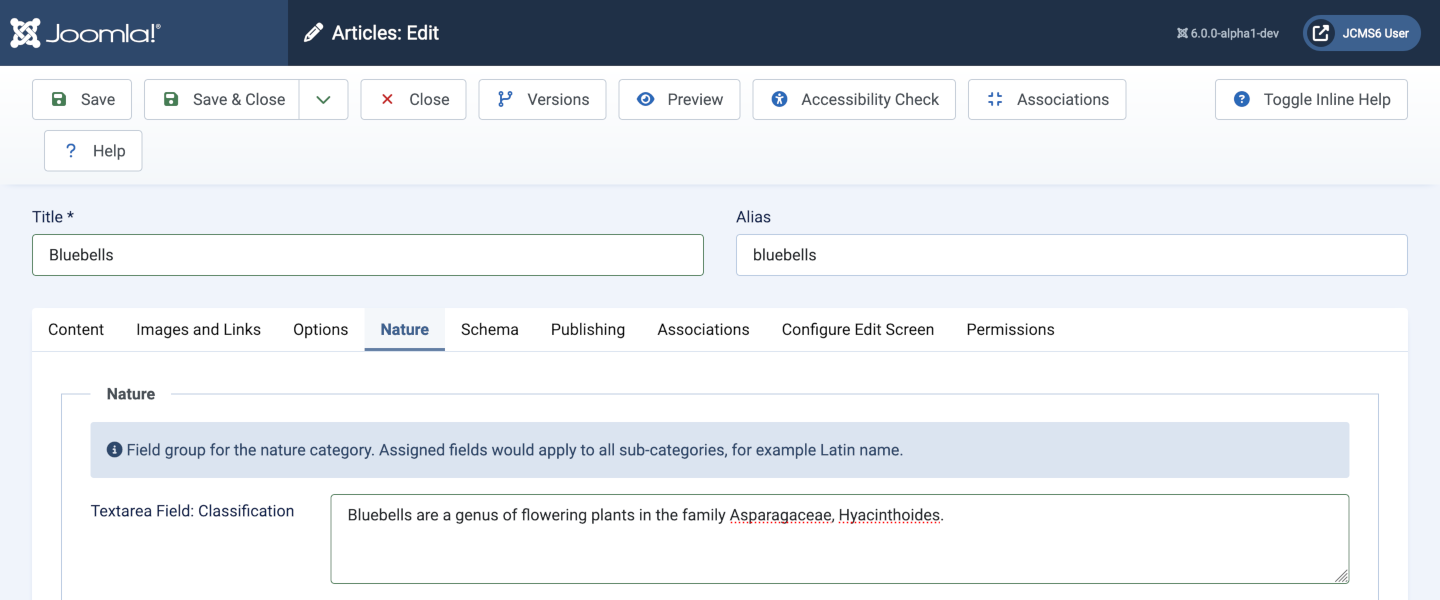Select the Associations arrows icon

click(x=993, y=99)
